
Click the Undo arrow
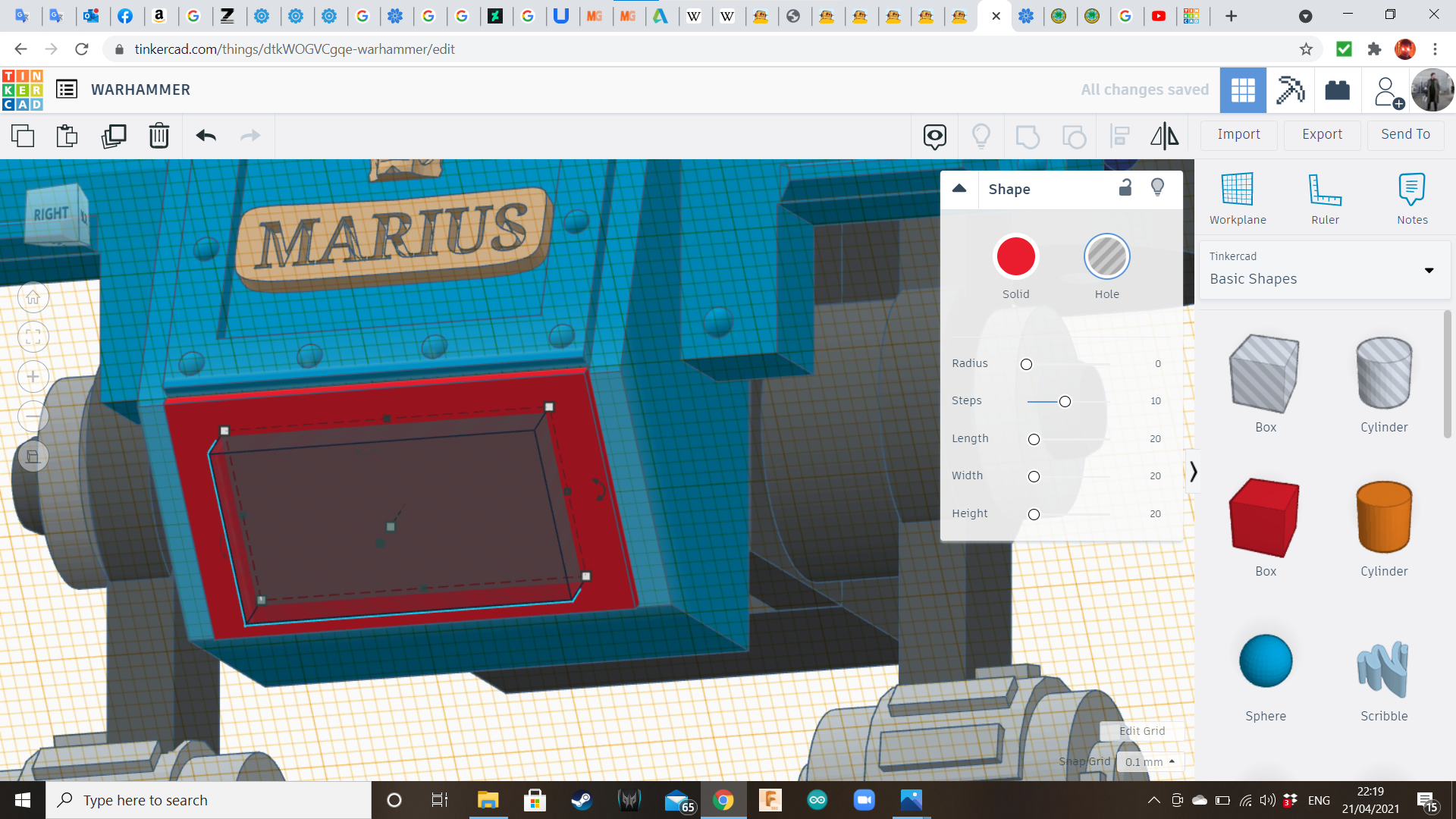click(x=206, y=136)
